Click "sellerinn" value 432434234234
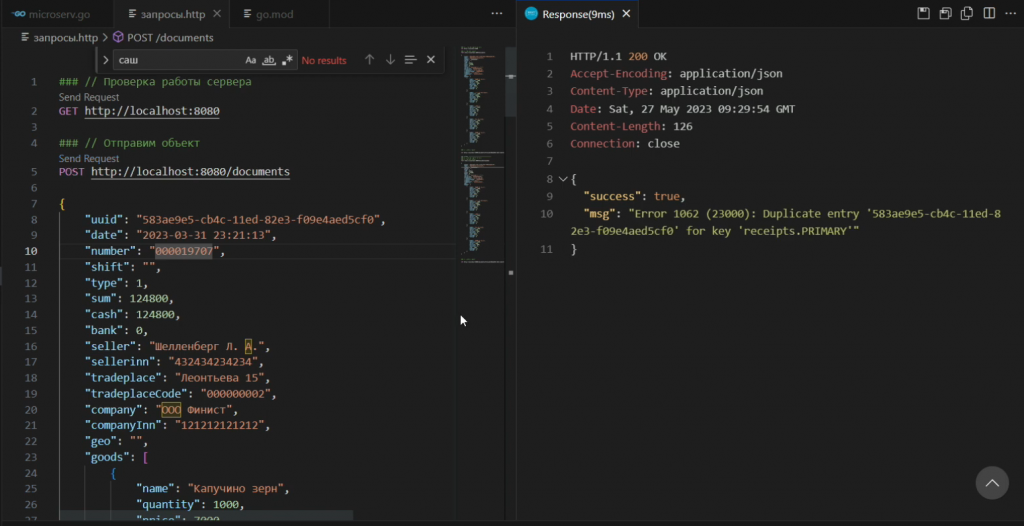The height and width of the screenshot is (526, 1024). tap(216, 362)
